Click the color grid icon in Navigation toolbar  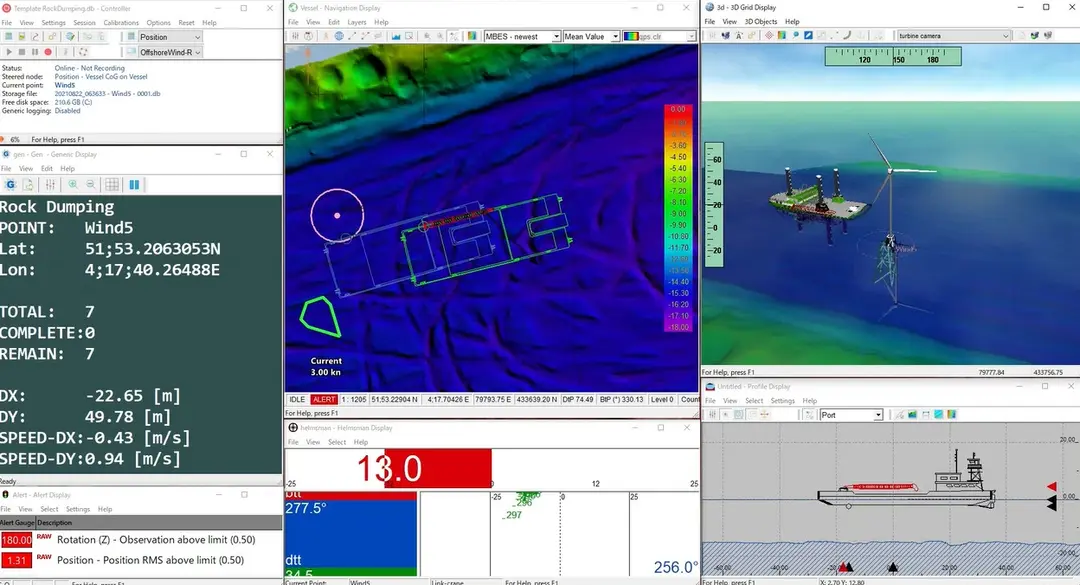(472, 36)
